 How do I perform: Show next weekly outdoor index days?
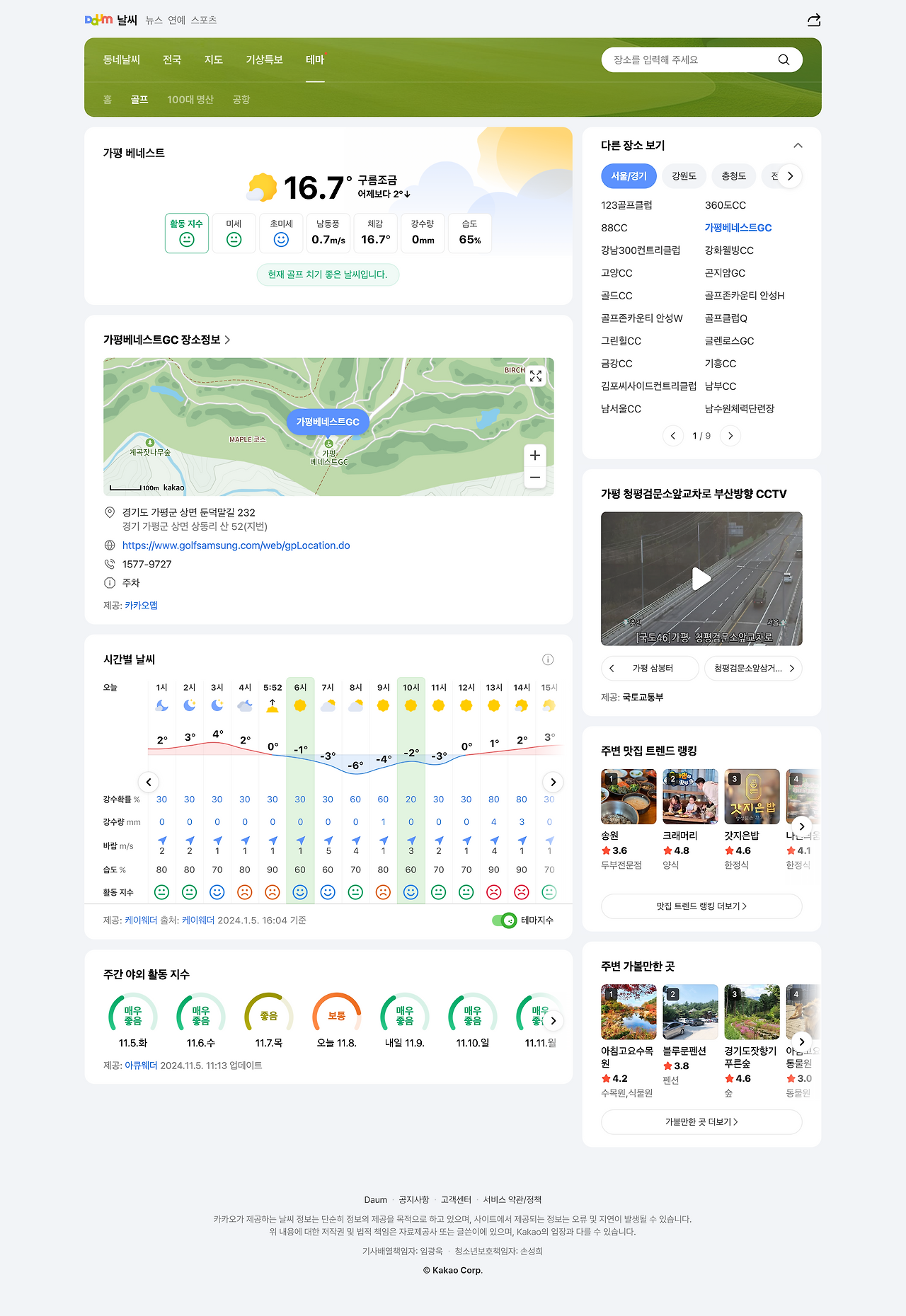[x=554, y=1020]
